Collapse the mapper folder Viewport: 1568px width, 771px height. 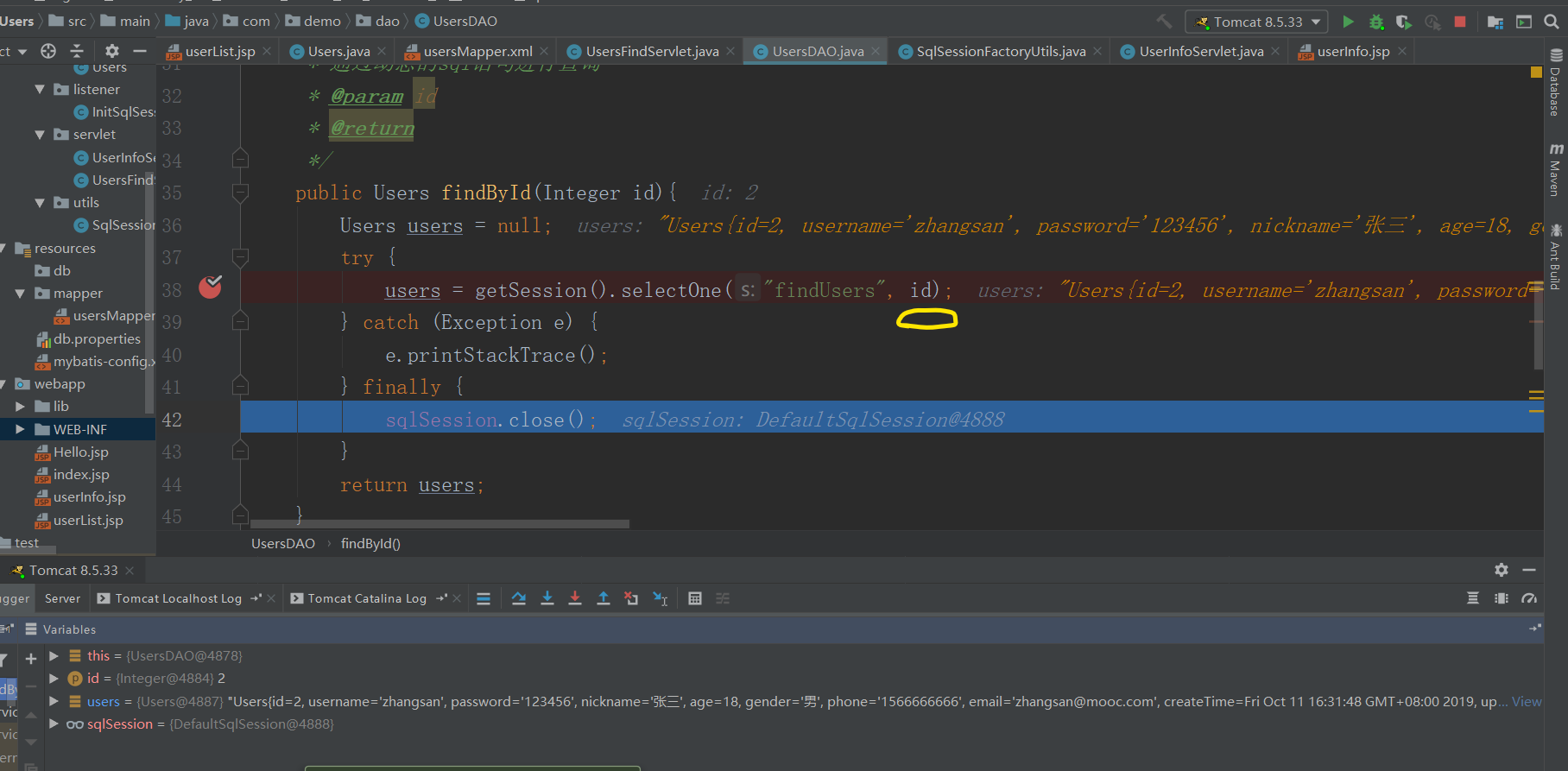[20, 294]
